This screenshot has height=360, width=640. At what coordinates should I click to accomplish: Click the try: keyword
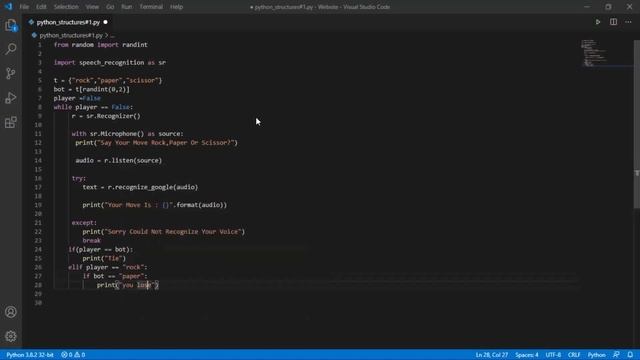(x=79, y=178)
